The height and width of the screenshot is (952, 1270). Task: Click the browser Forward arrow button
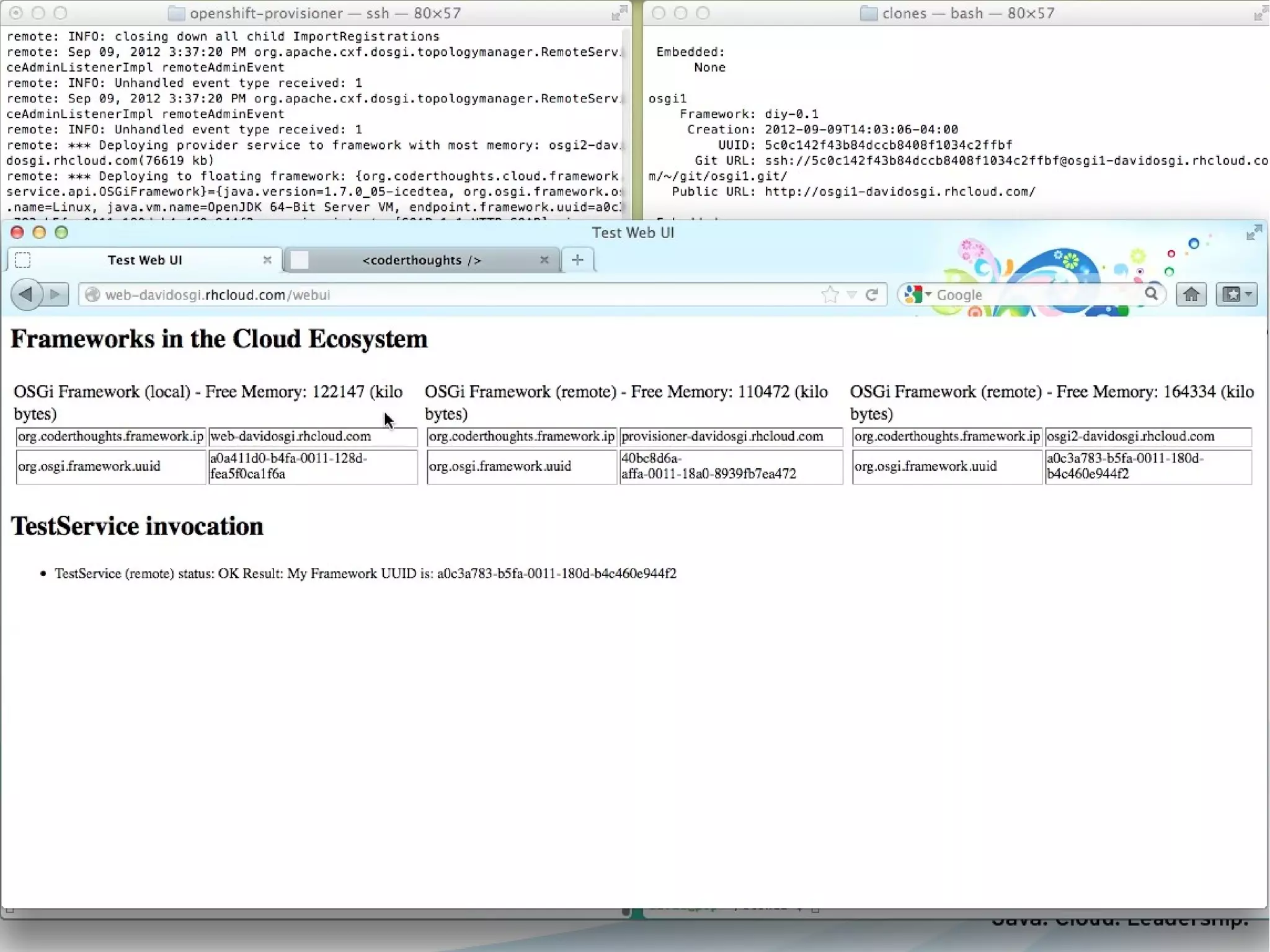click(55, 294)
